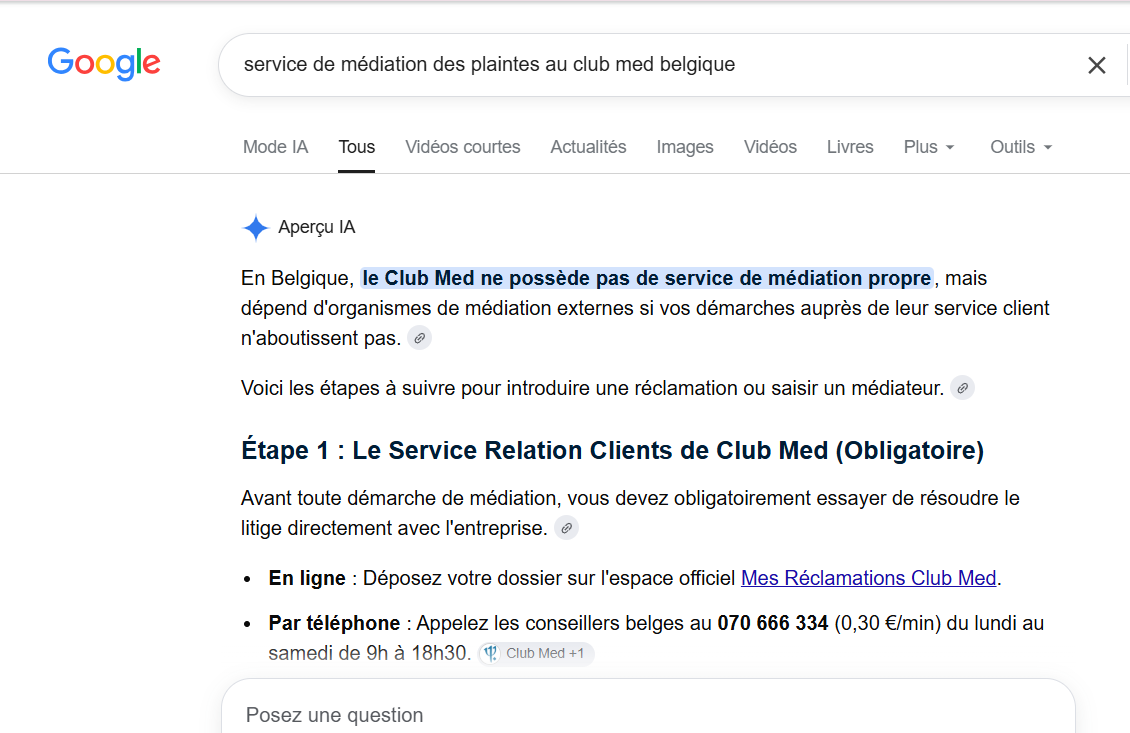Click the phone number 070 666 334
The width and height of the screenshot is (1130, 733).
773,623
